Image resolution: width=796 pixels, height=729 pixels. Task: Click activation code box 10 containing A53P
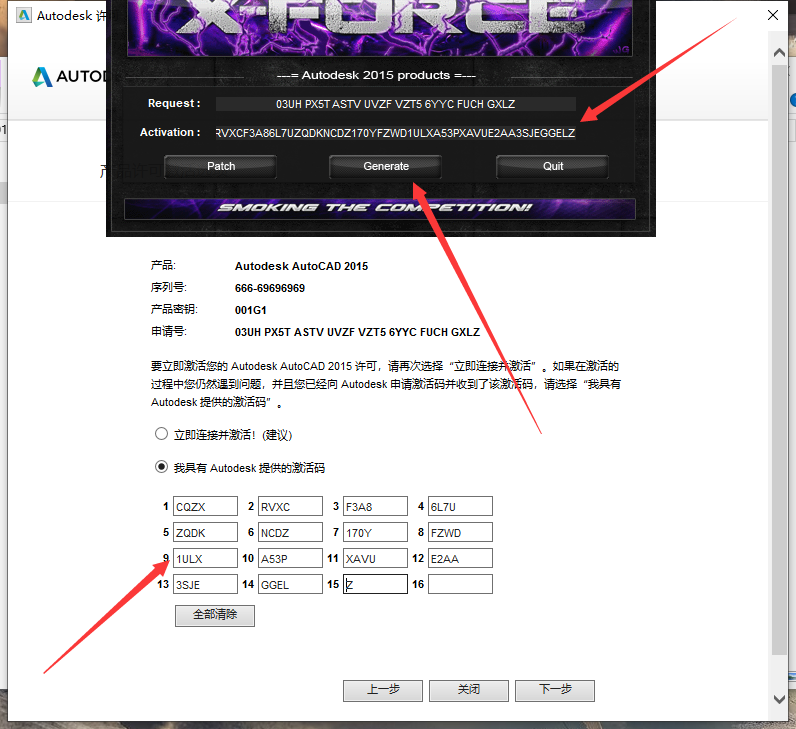(x=290, y=558)
